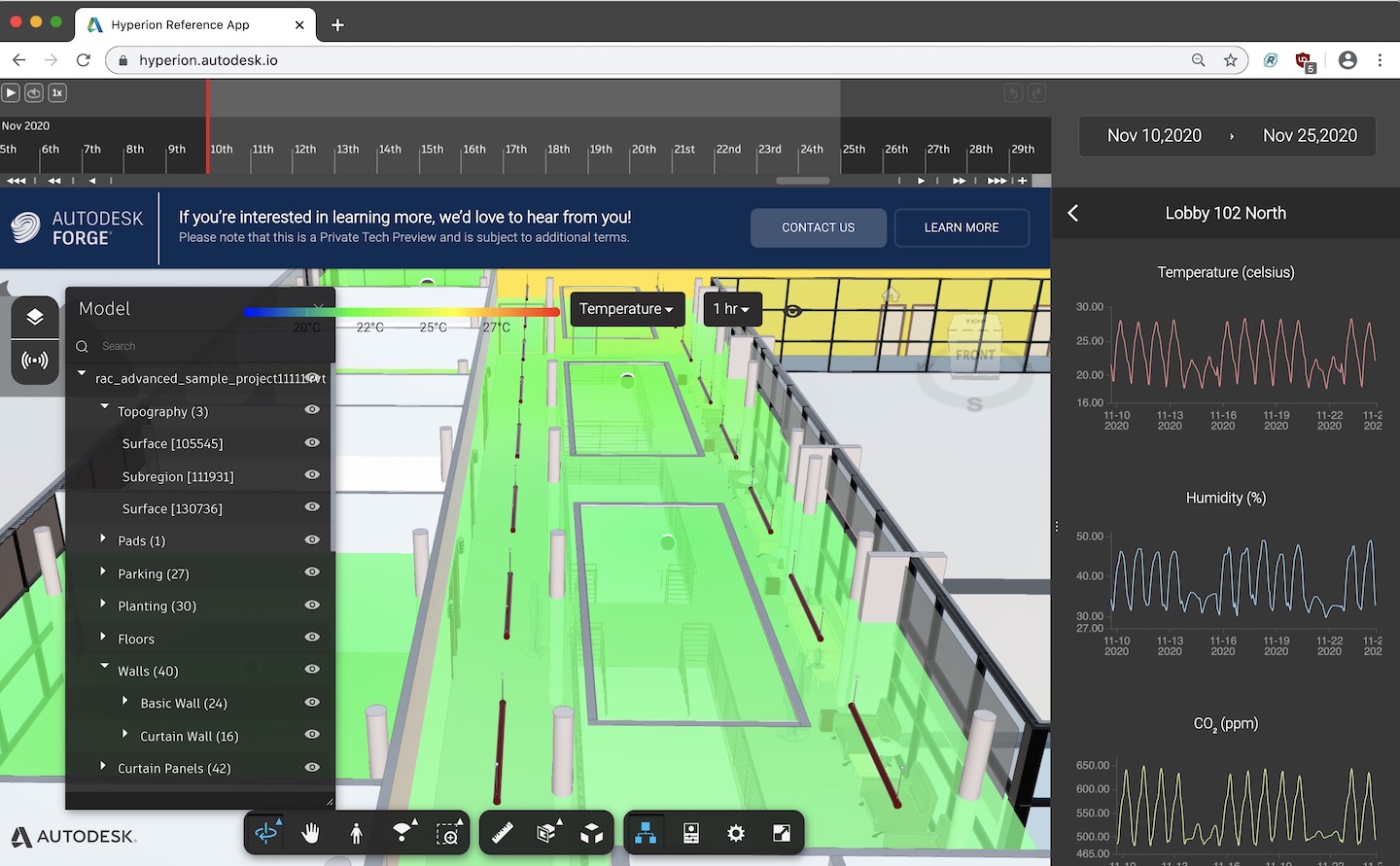Click the model structure hierarchy icon
Image resolution: width=1400 pixels, height=866 pixels.
click(x=645, y=832)
